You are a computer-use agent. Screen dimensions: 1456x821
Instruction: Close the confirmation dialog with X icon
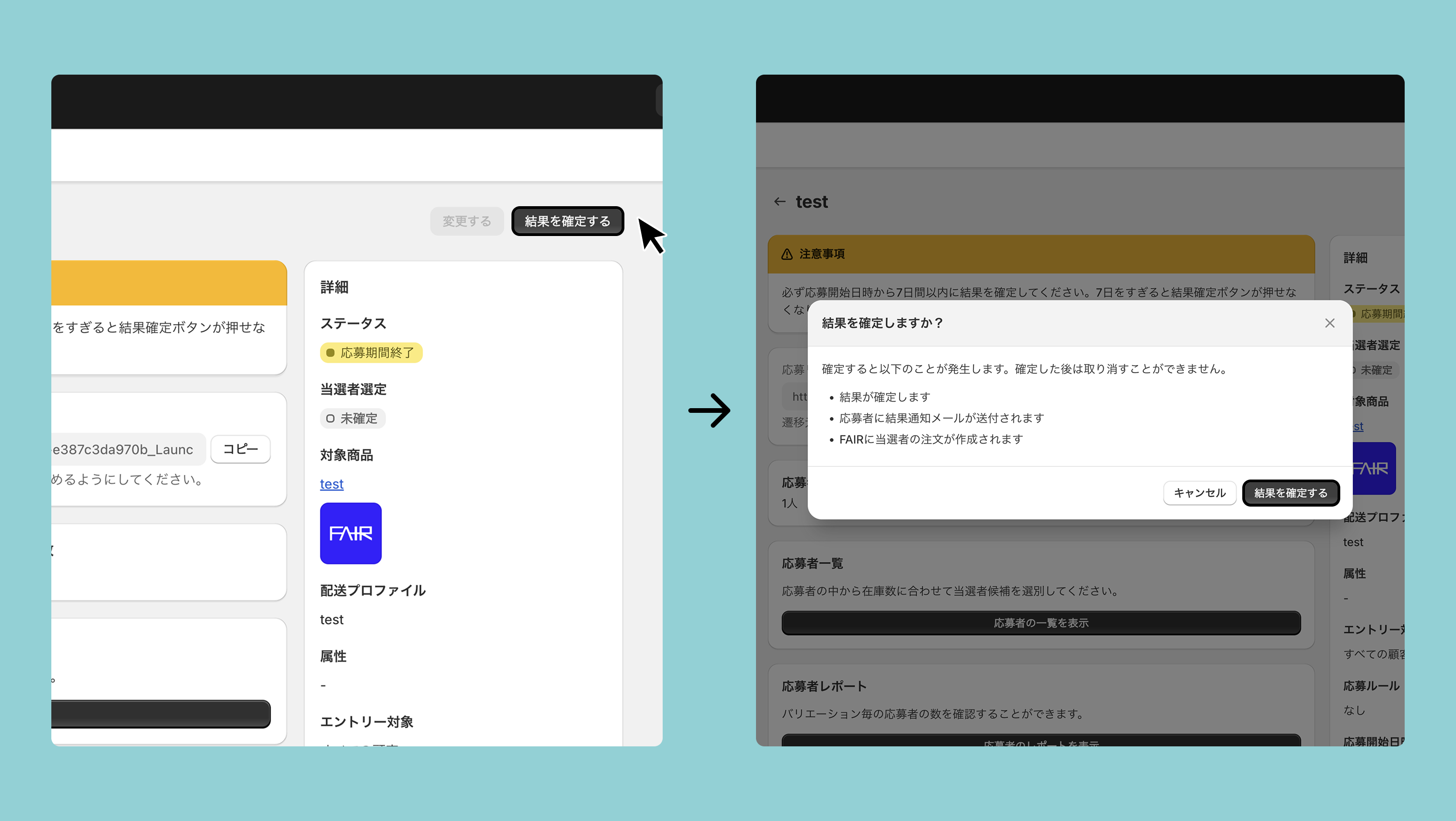[x=1330, y=323]
